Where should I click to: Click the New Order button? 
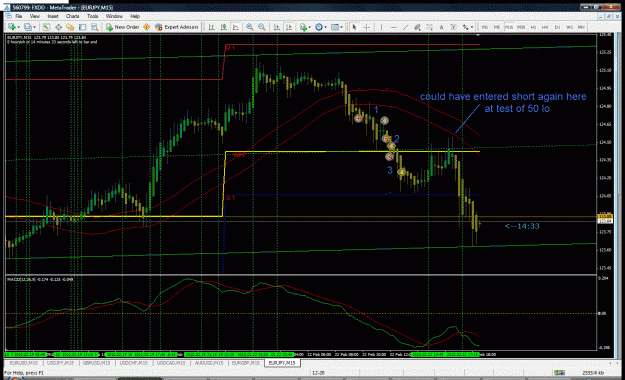point(122,27)
